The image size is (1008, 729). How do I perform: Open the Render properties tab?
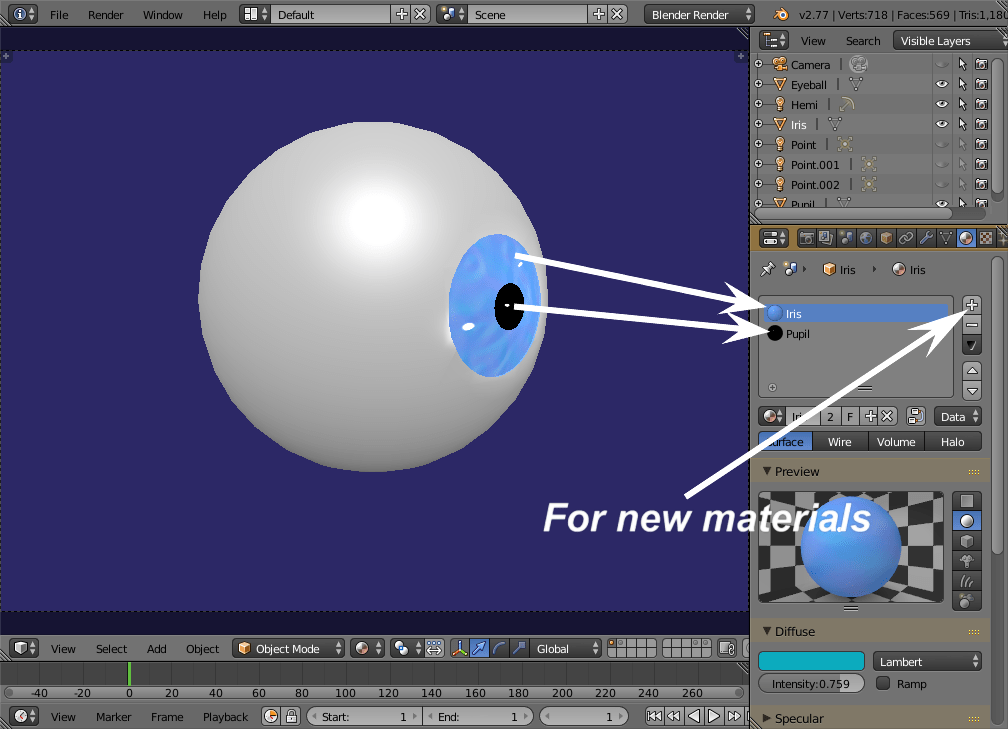coord(807,237)
